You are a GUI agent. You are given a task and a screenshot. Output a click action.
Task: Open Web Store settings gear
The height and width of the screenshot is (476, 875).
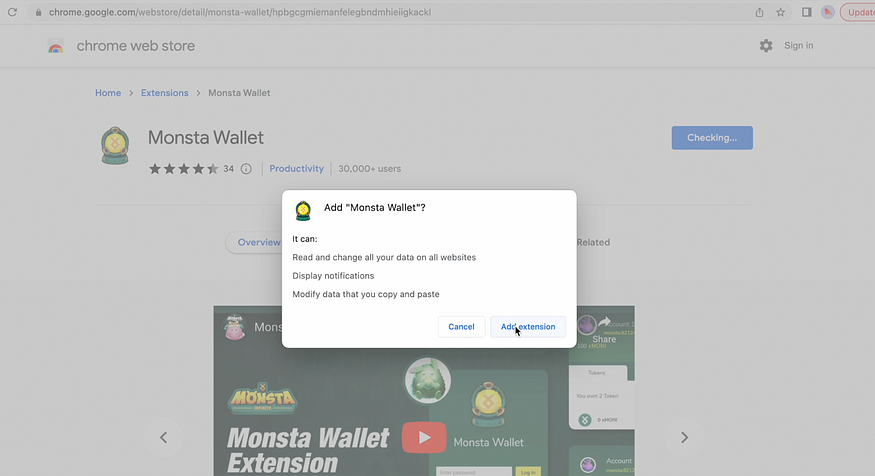(766, 46)
